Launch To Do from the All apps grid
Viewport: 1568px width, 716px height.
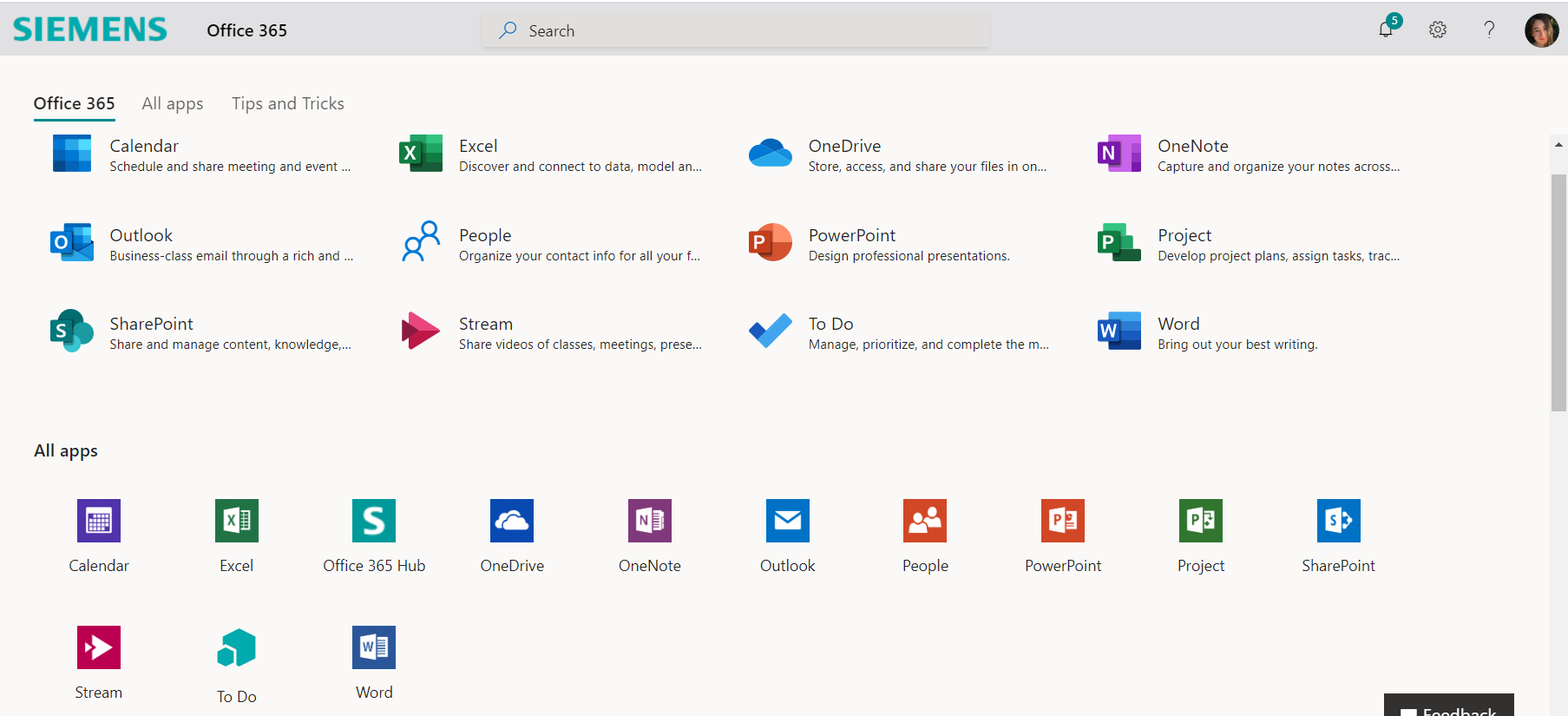tap(237, 665)
